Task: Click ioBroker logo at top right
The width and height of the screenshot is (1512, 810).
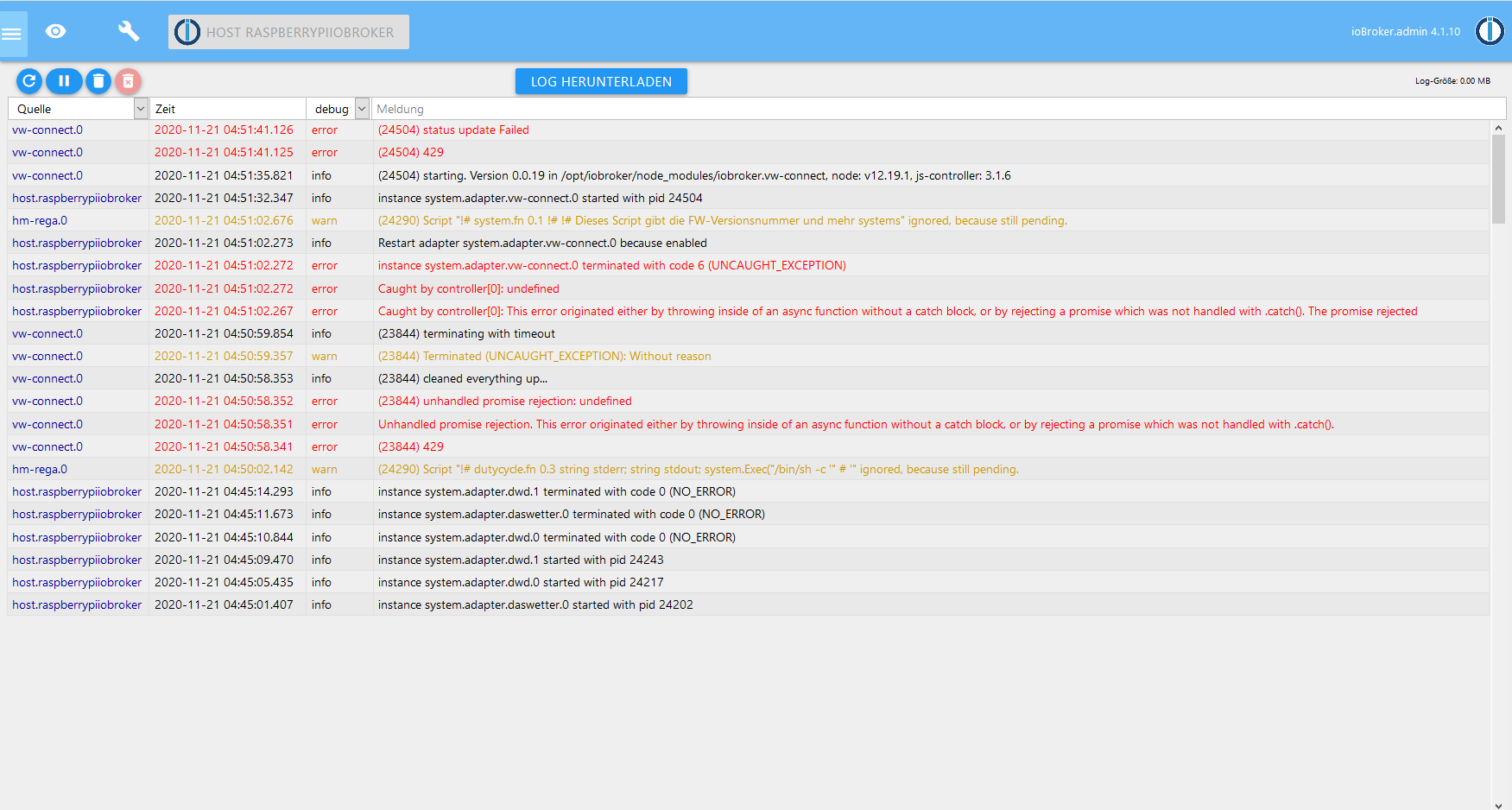Action: tap(1490, 31)
